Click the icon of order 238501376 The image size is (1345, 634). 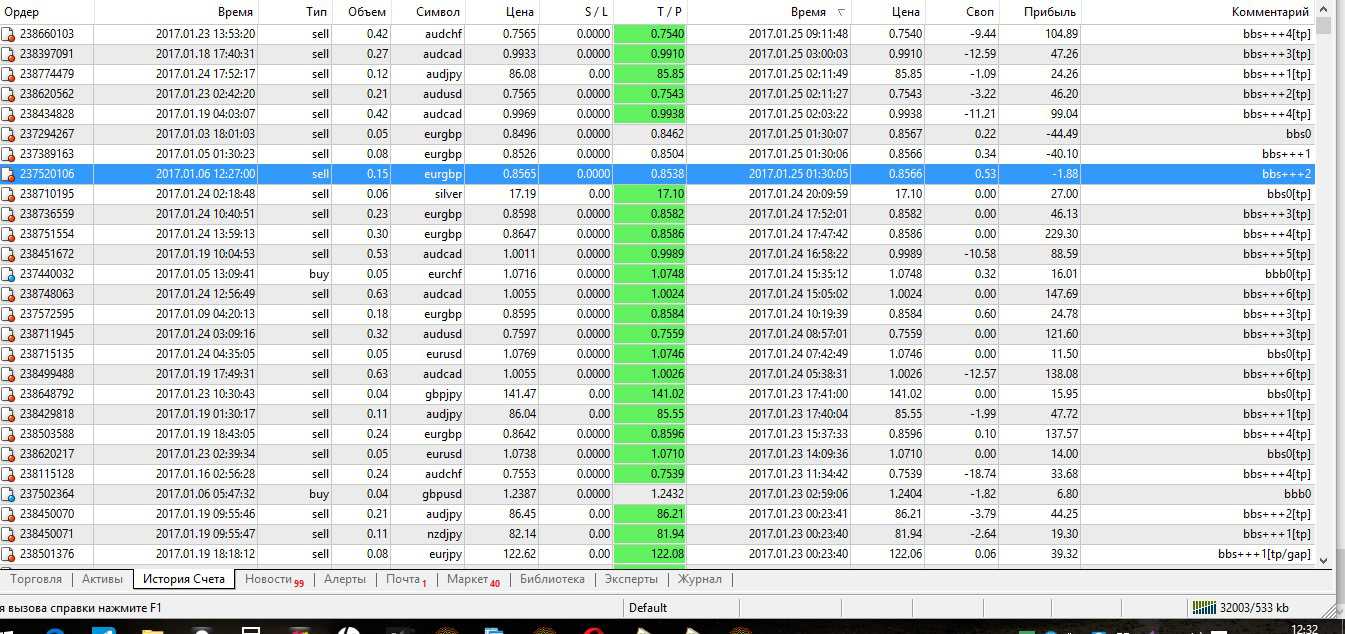(9, 554)
